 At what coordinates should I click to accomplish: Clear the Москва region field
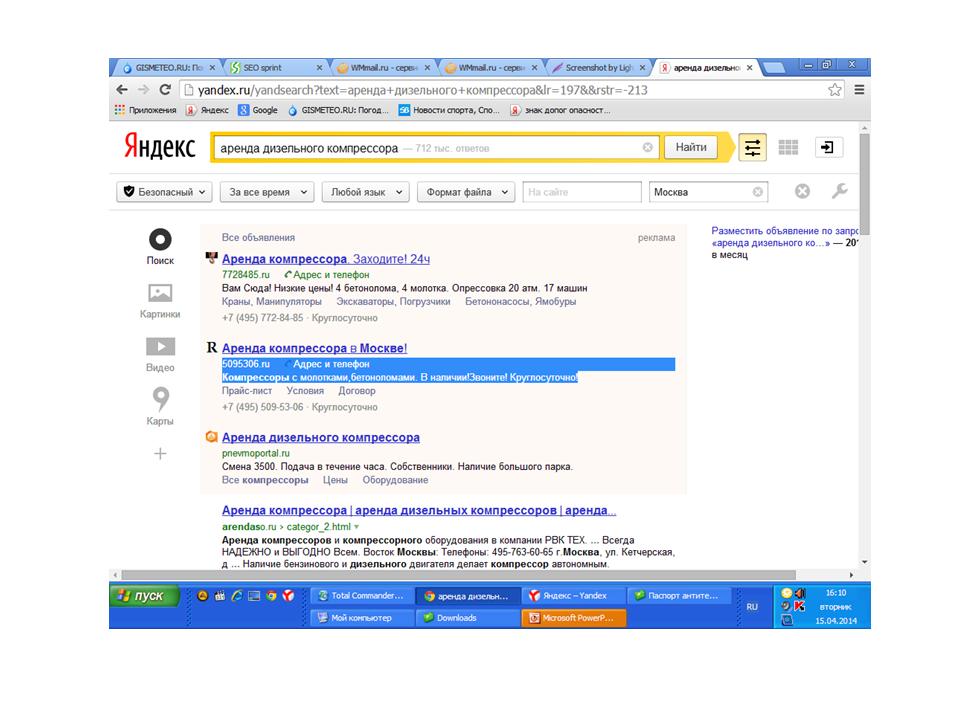tap(757, 192)
